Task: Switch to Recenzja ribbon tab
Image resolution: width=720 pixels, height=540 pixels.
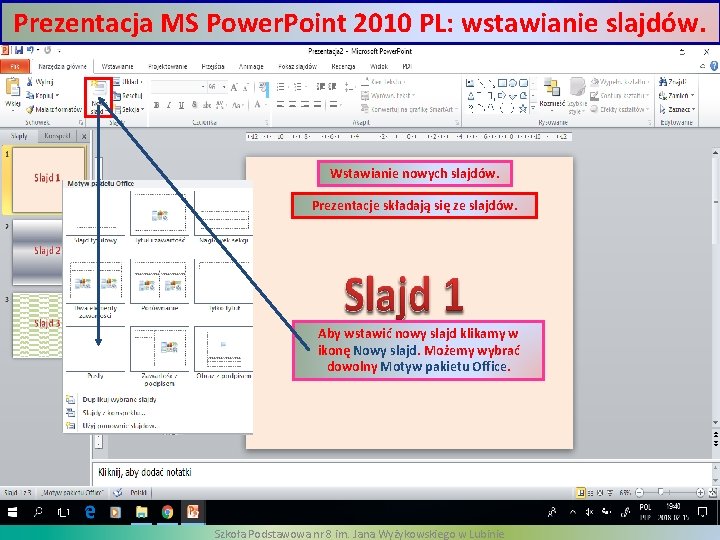Action: click(x=343, y=67)
